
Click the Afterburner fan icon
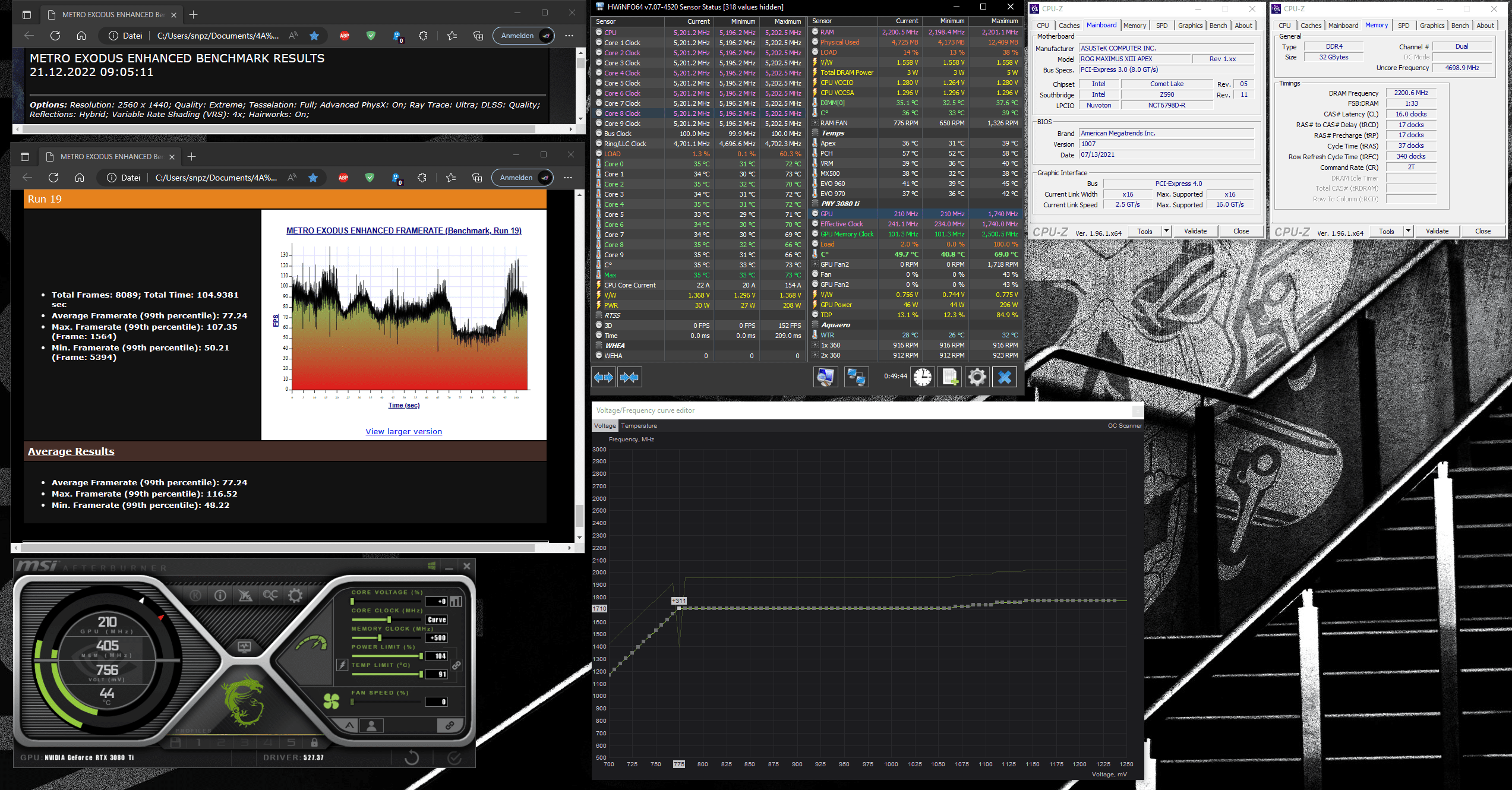[332, 701]
